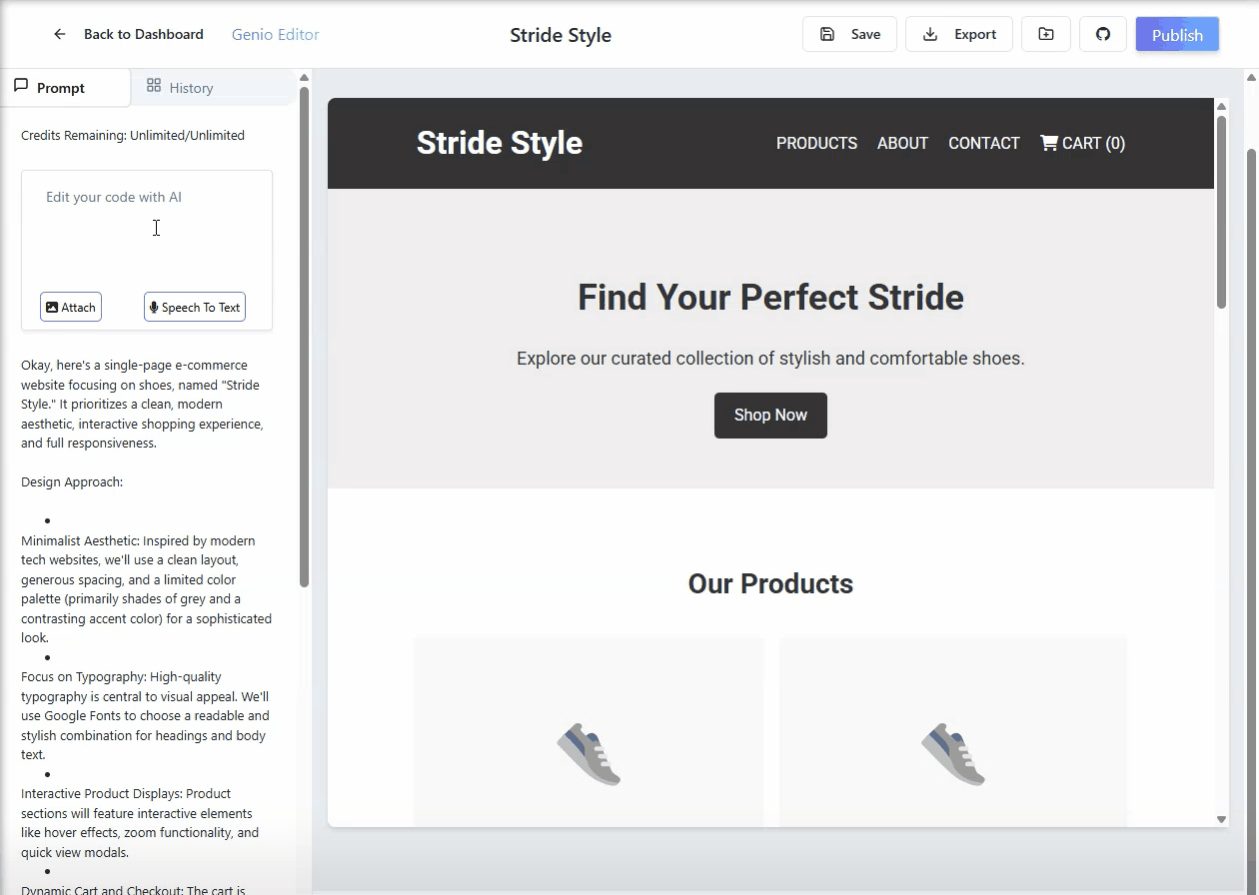This screenshot has height=895, width=1259.
Task: Go to the ABOUT page link
Action: click(902, 143)
